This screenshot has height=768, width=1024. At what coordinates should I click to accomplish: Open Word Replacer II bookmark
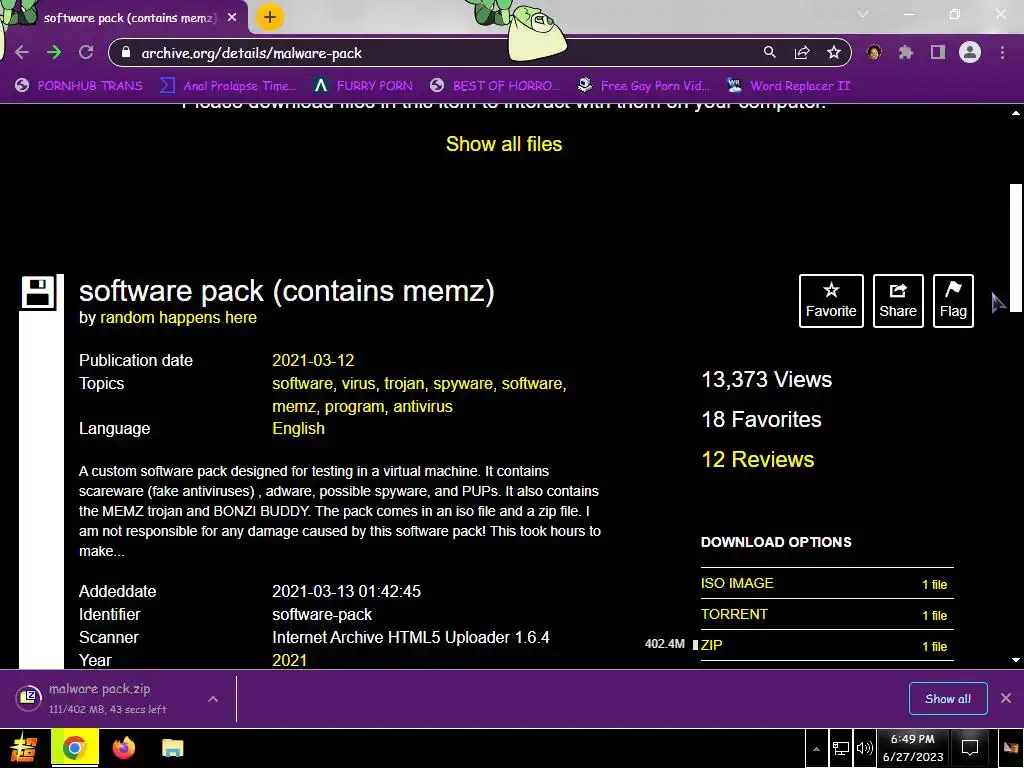(x=789, y=86)
